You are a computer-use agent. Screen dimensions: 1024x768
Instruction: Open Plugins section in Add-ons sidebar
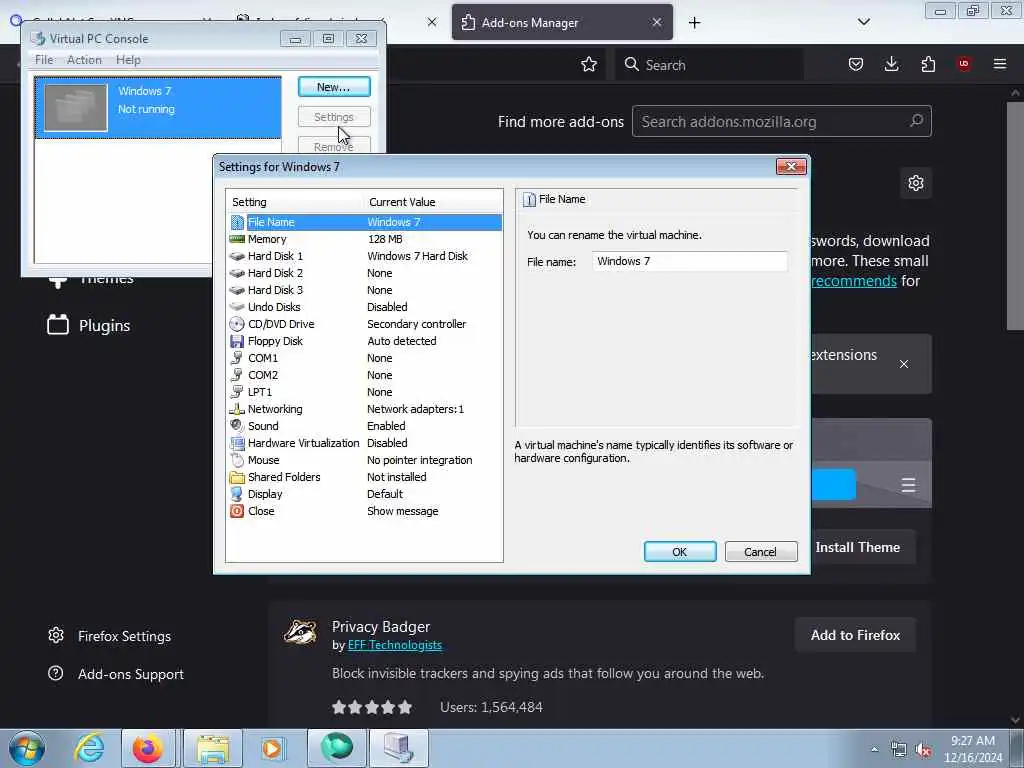(x=89, y=325)
